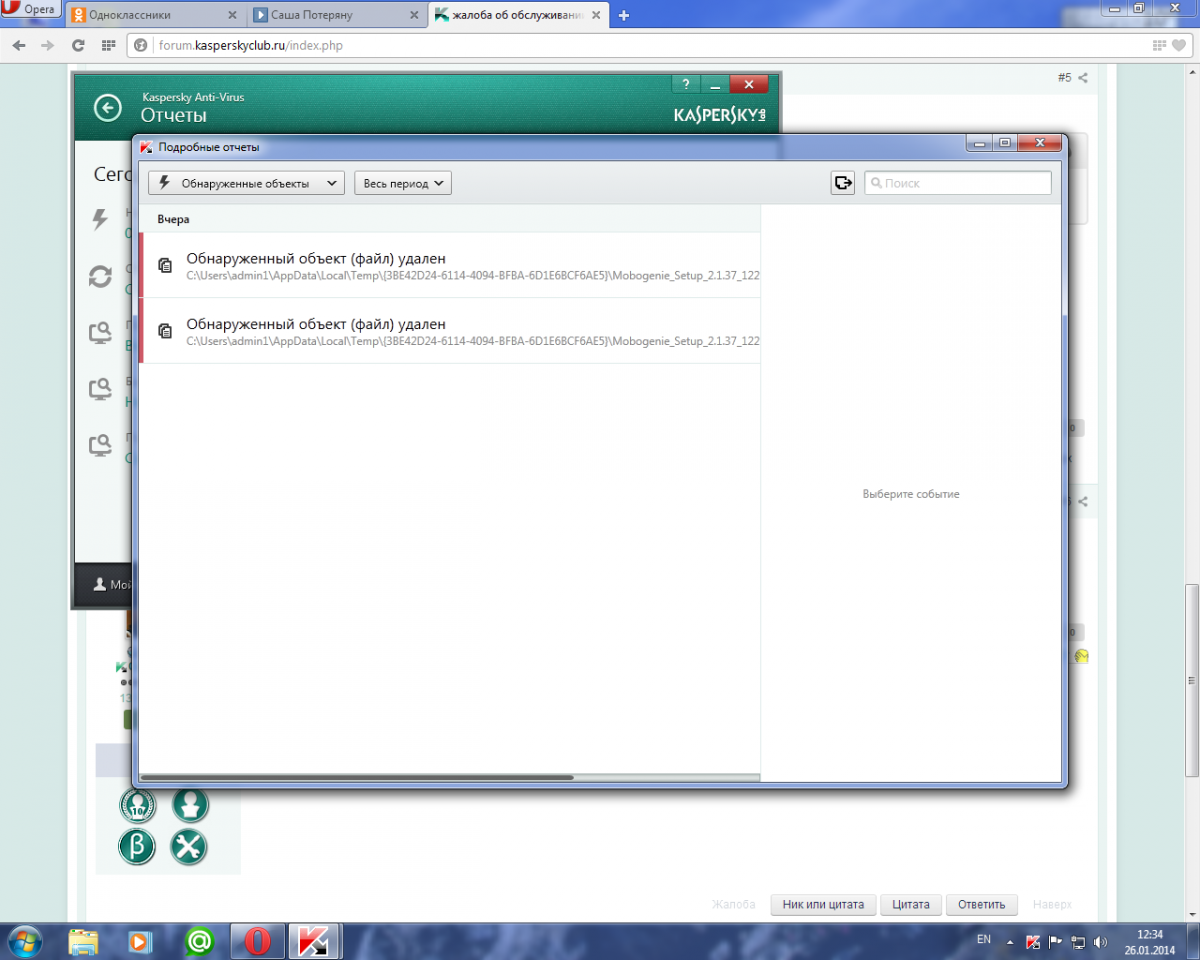Click first monitor-scan icon in Kaspersky sidebar
This screenshot has width=1200, height=960.
tap(100, 333)
